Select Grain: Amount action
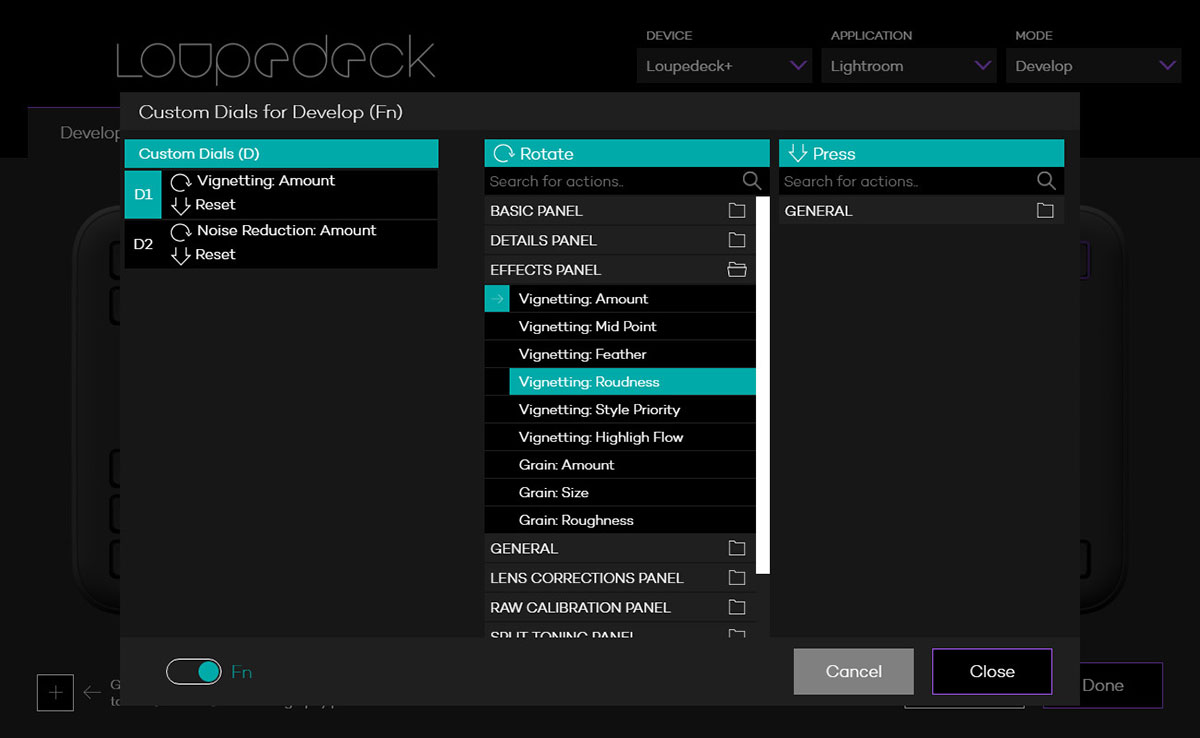The image size is (1200, 738). [x=632, y=465]
